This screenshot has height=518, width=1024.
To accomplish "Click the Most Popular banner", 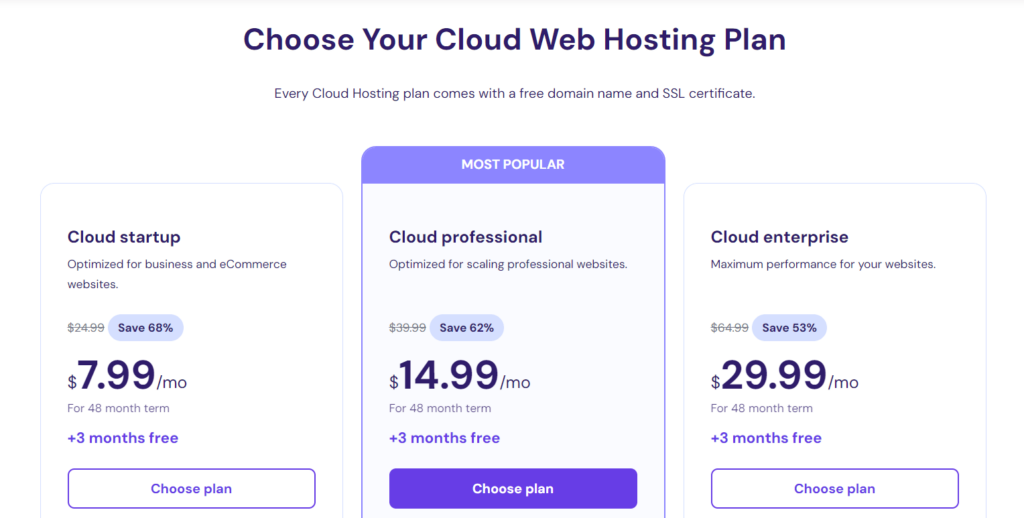I will pos(513,165).
